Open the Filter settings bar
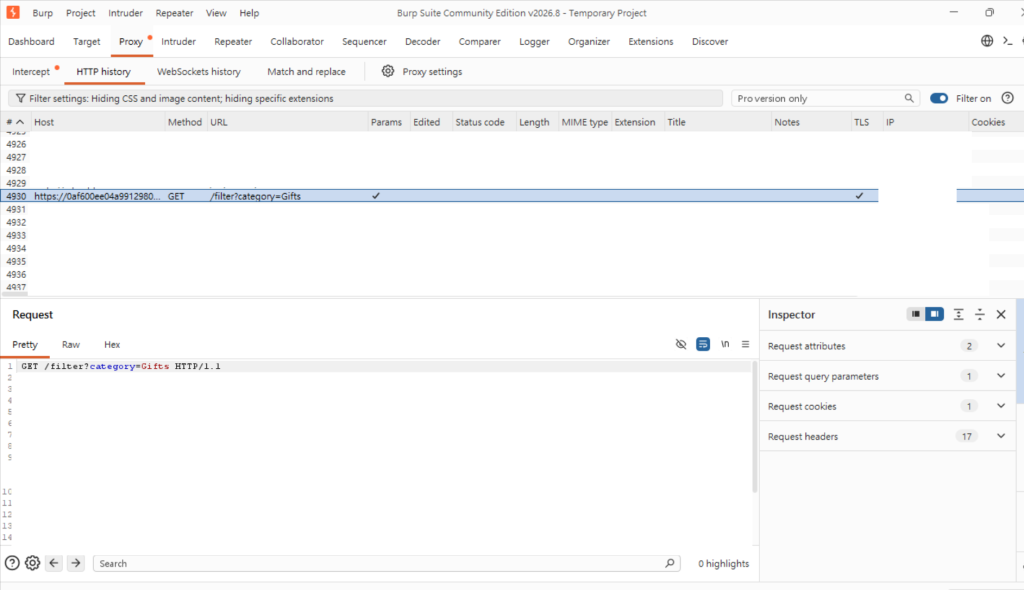Viewport: 1024px width, 590px height. (x=366, y=99)
